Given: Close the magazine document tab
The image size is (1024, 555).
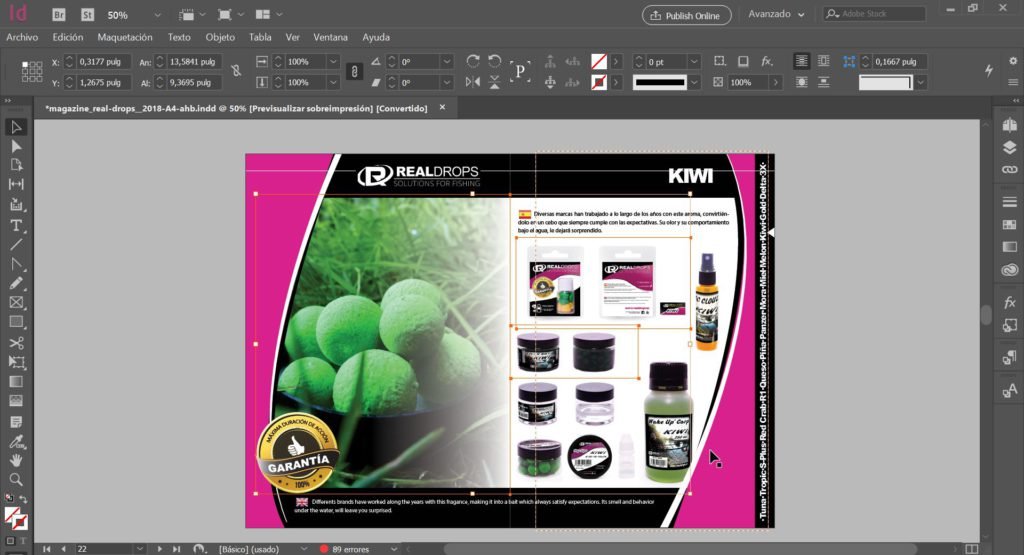Looking at the screenshot, I should pos(442,107).
